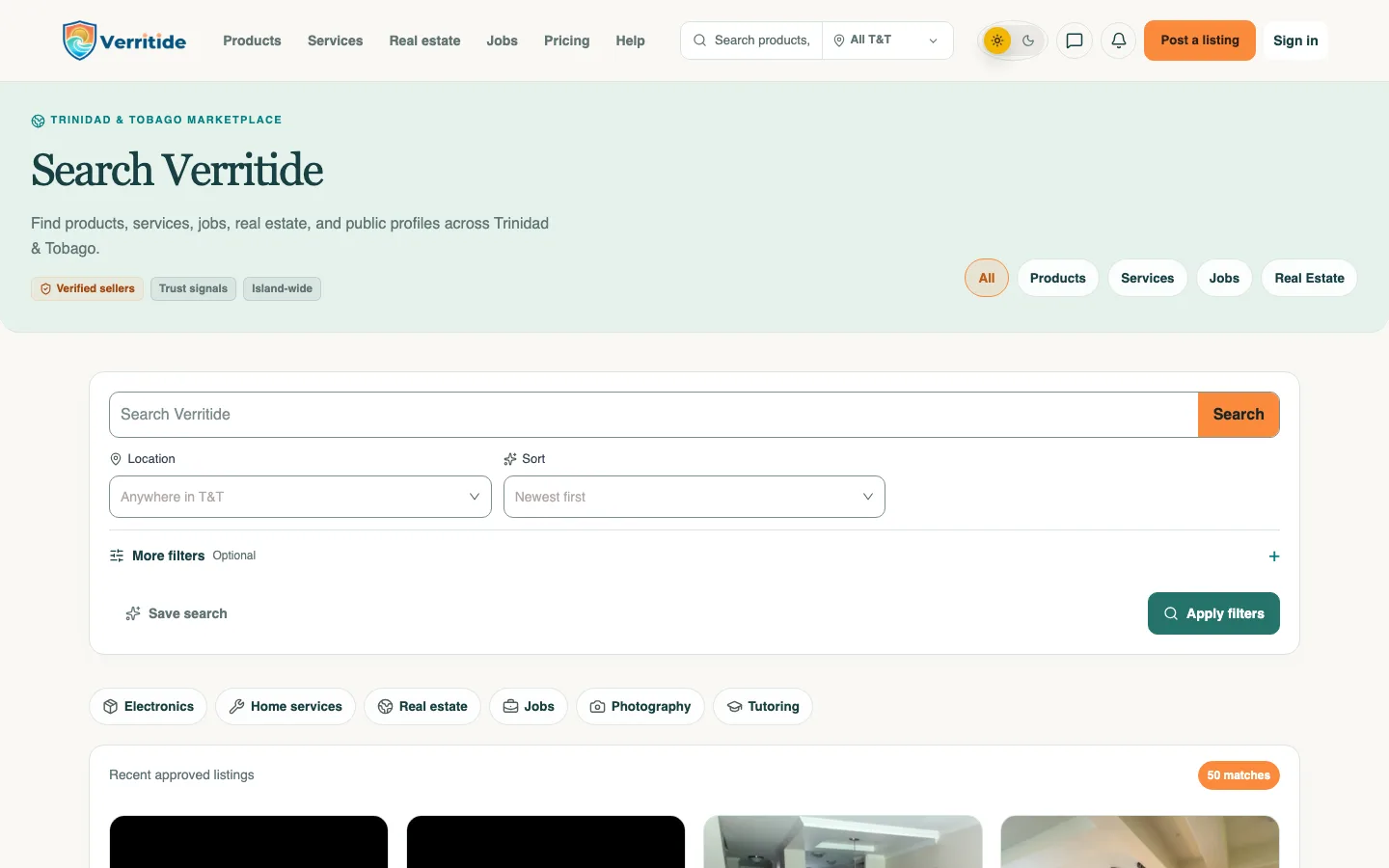Choose the Photography camera chip
This screenshot has height=868, width=1389.
(x=640, y=706)
